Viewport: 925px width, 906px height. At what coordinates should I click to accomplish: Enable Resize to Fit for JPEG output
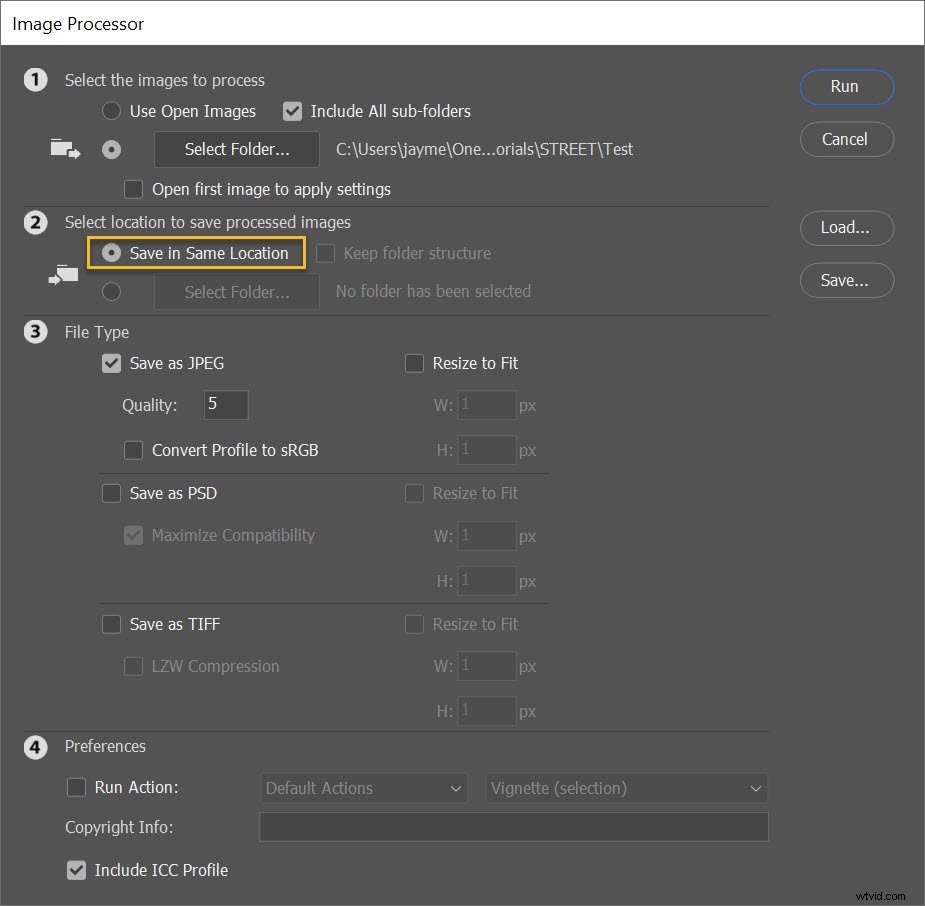[x=414, y=363]
